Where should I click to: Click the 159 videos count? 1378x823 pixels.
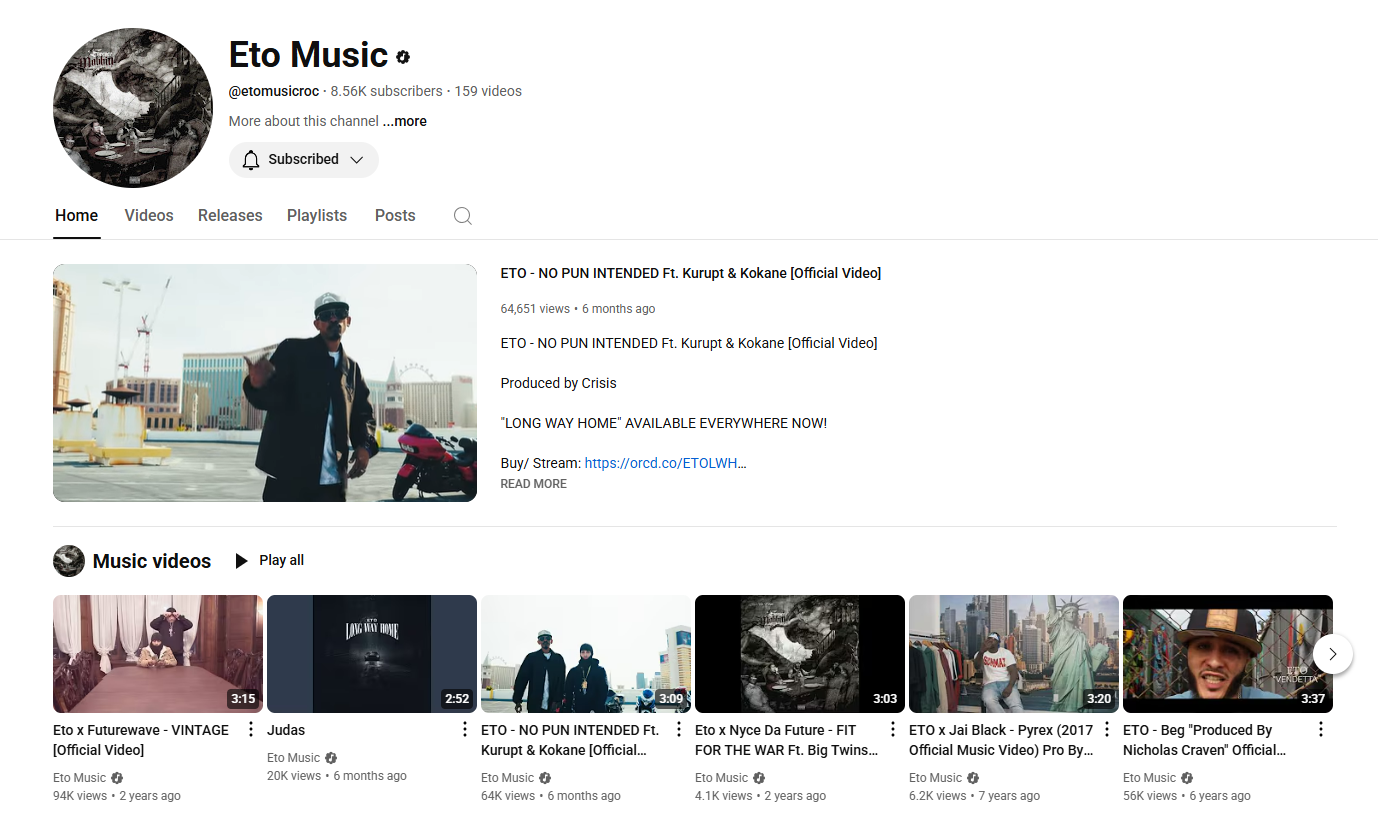pos(488,91)
